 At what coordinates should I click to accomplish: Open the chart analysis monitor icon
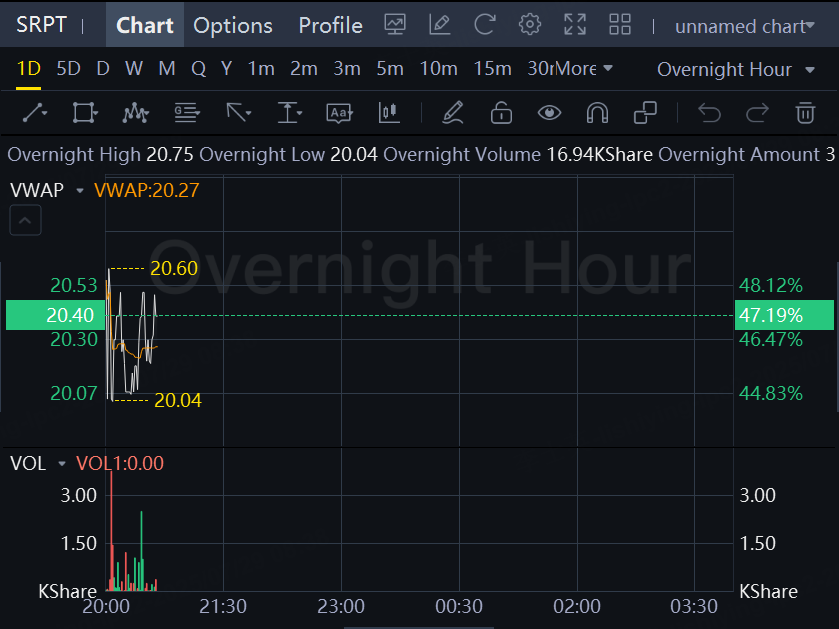click(x=395, y=25)
